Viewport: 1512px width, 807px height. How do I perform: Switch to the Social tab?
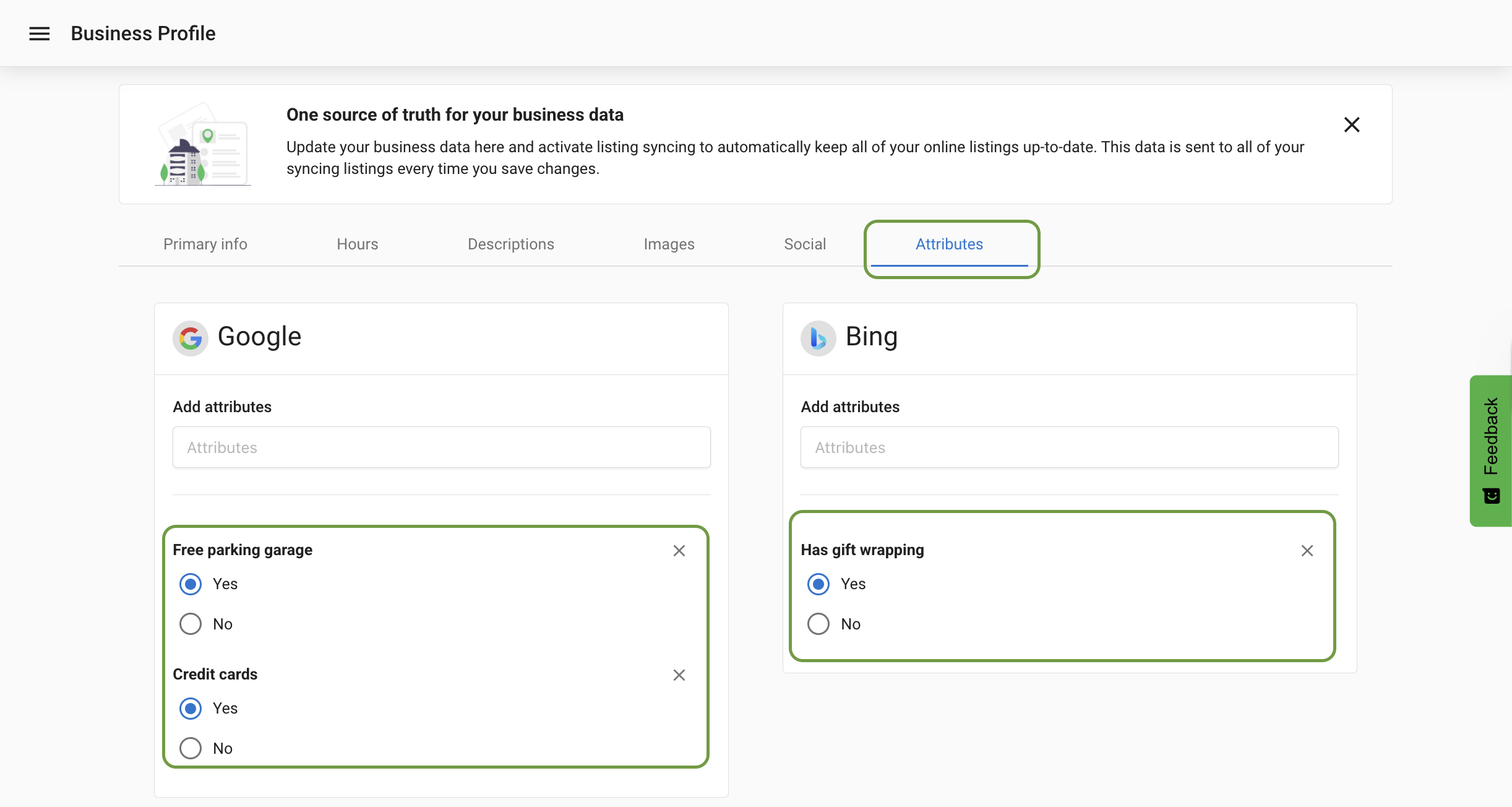tap(804, 244)
